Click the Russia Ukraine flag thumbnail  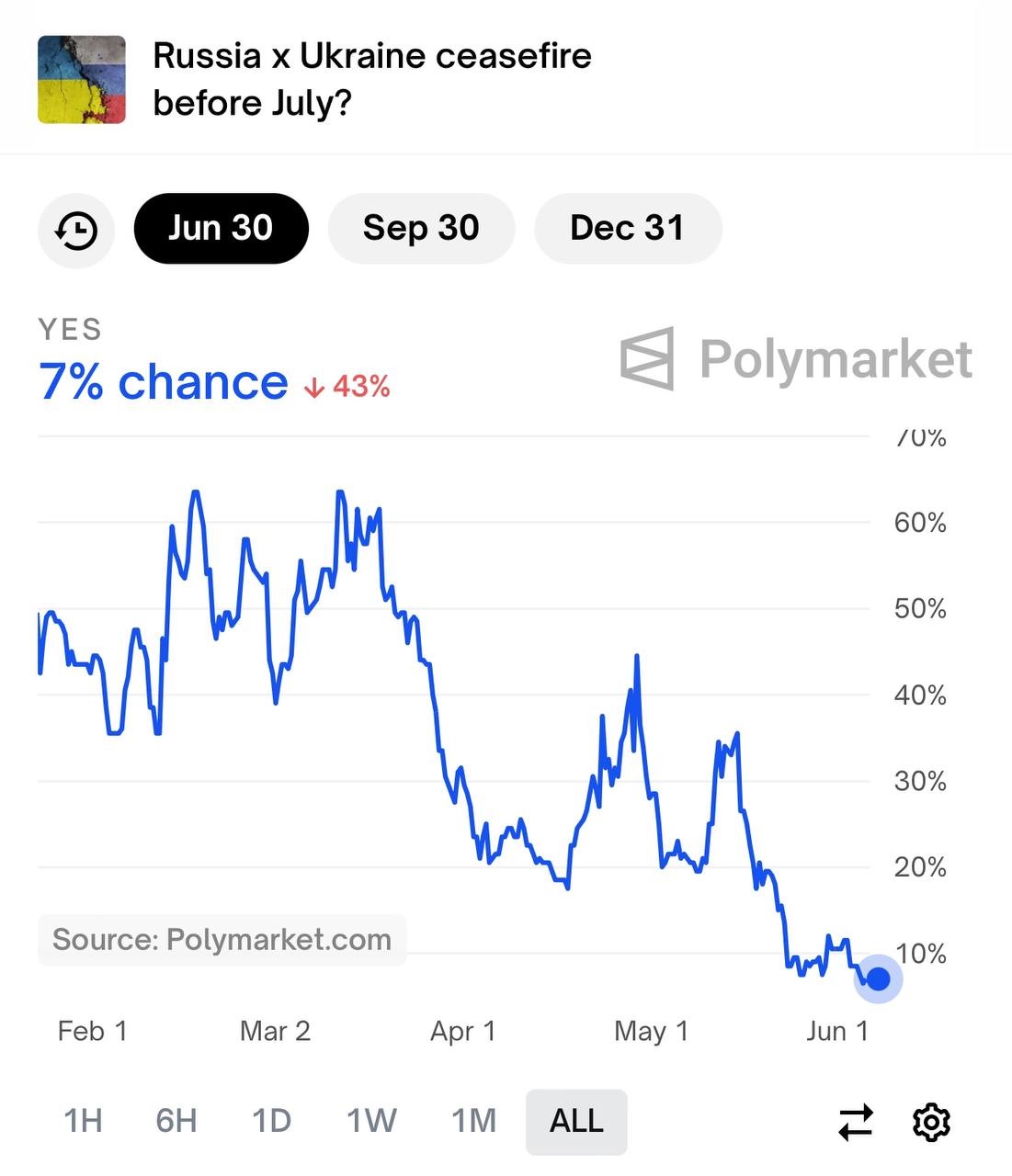click(x=82, y=80)
